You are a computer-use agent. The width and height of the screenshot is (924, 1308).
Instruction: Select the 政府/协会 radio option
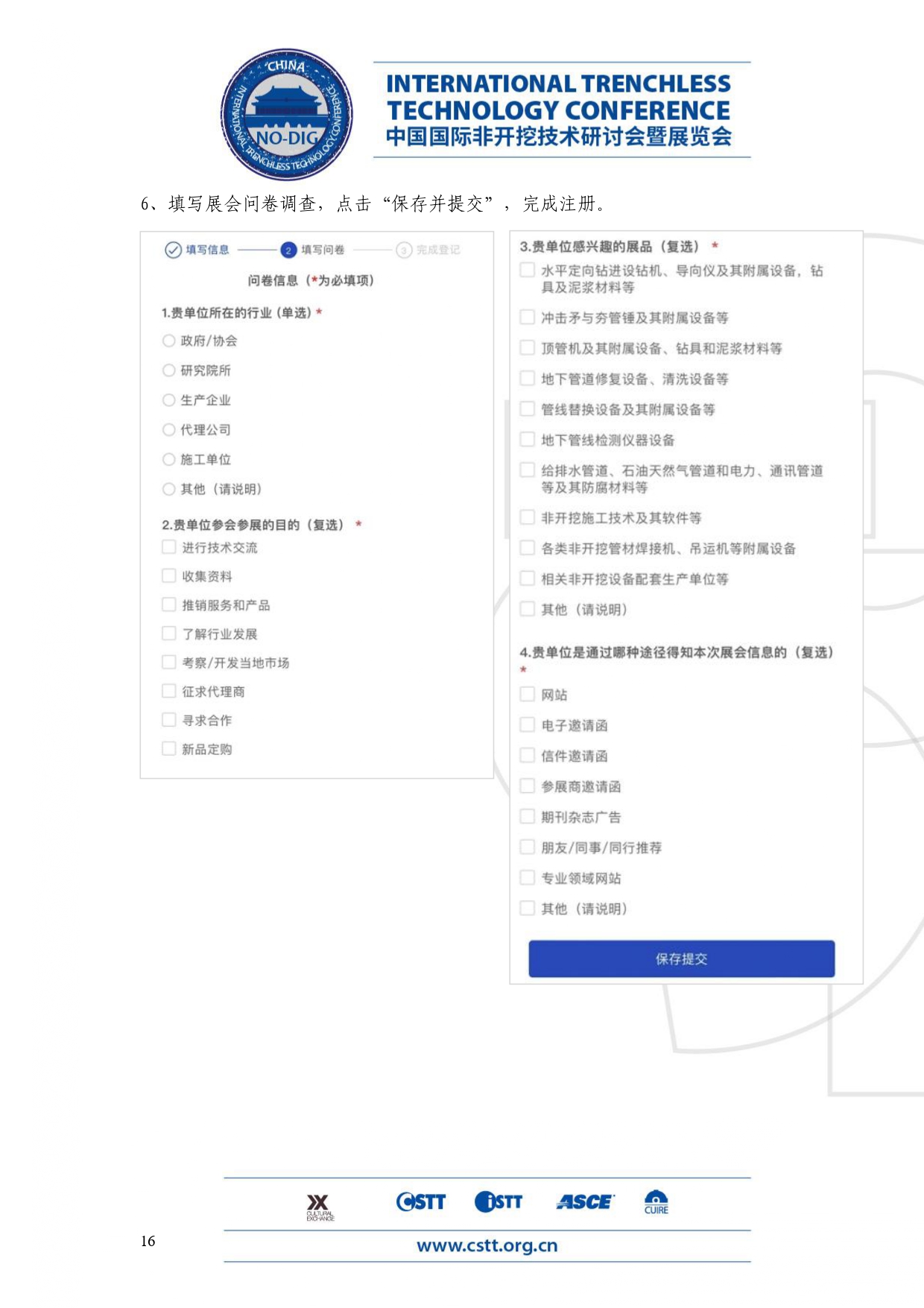[x=169, y=341]
